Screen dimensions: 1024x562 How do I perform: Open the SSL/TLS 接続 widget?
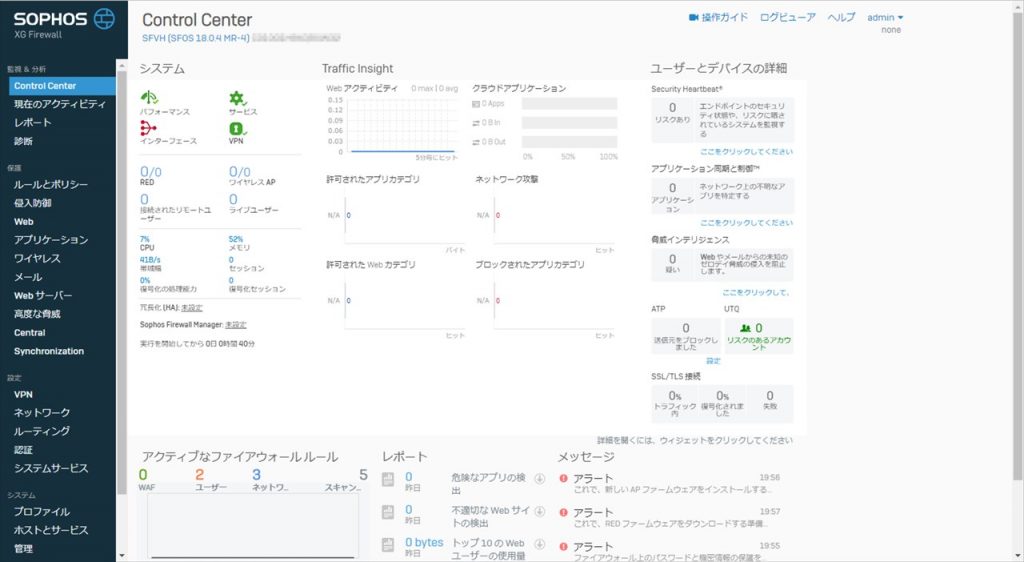pos(722,403)
